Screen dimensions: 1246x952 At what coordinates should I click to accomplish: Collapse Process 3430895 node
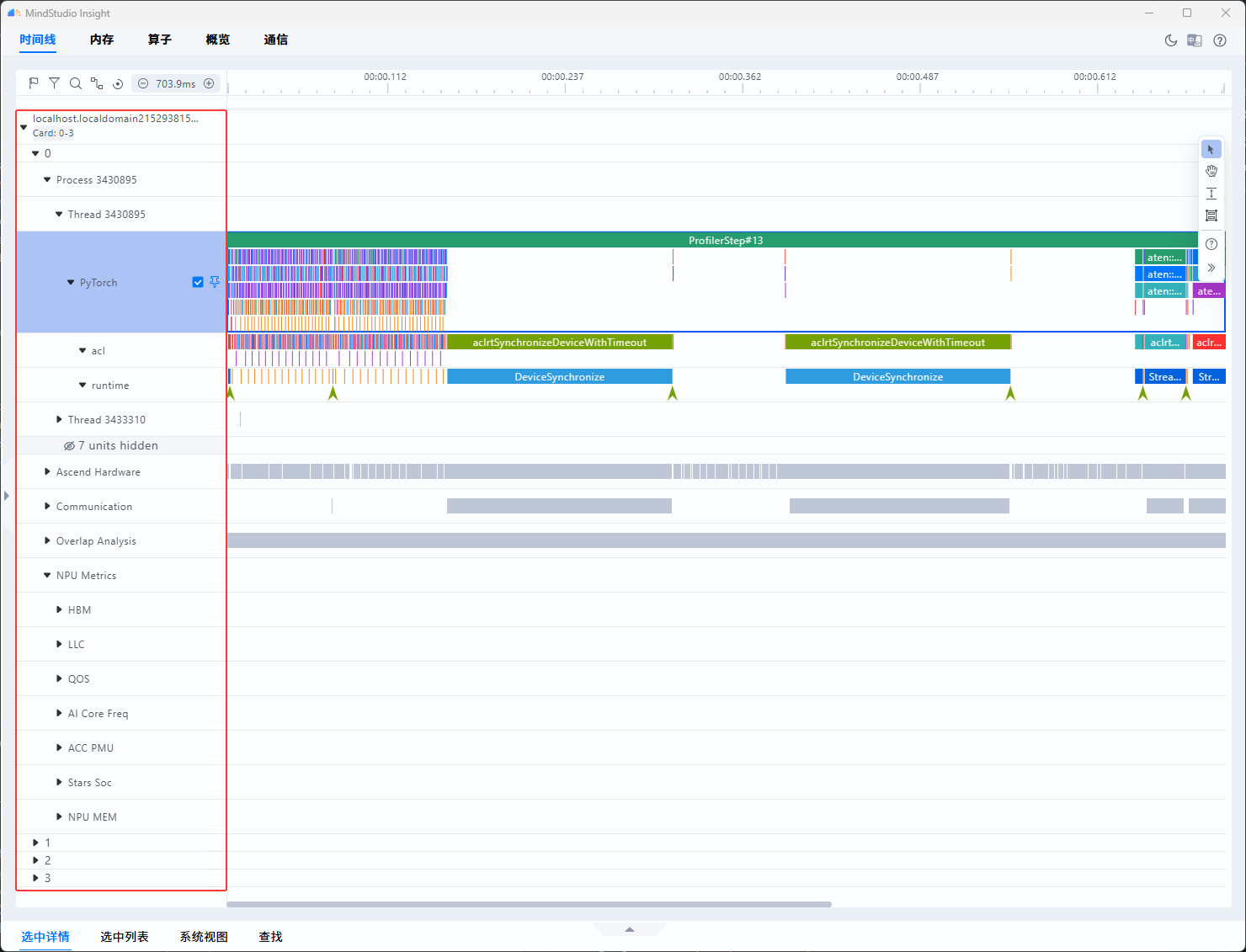[x=47, y=179]
